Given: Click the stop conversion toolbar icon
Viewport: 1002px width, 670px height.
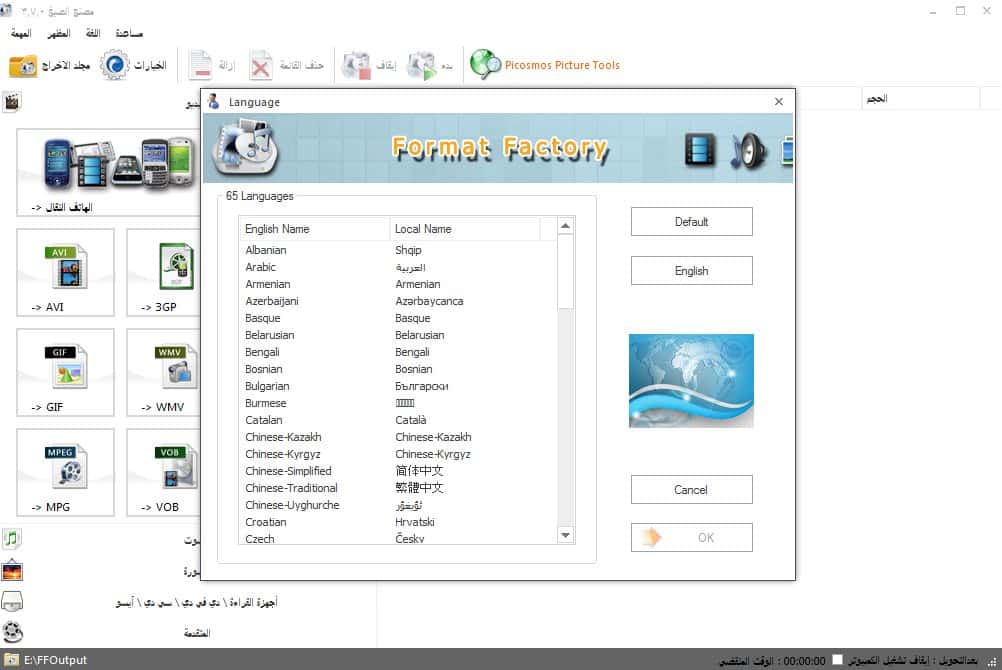Looking at the screenshot, I should pyautogui.click(x=356, y=65).
